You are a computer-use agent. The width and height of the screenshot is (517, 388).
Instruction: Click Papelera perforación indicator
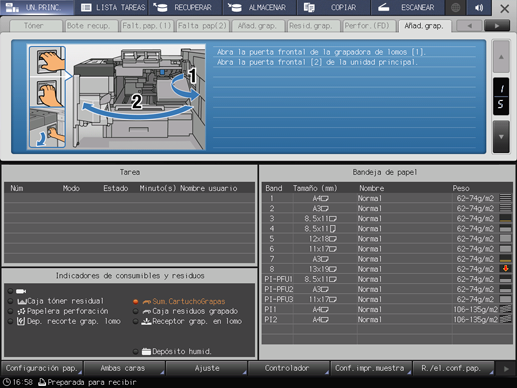point(59,311)
